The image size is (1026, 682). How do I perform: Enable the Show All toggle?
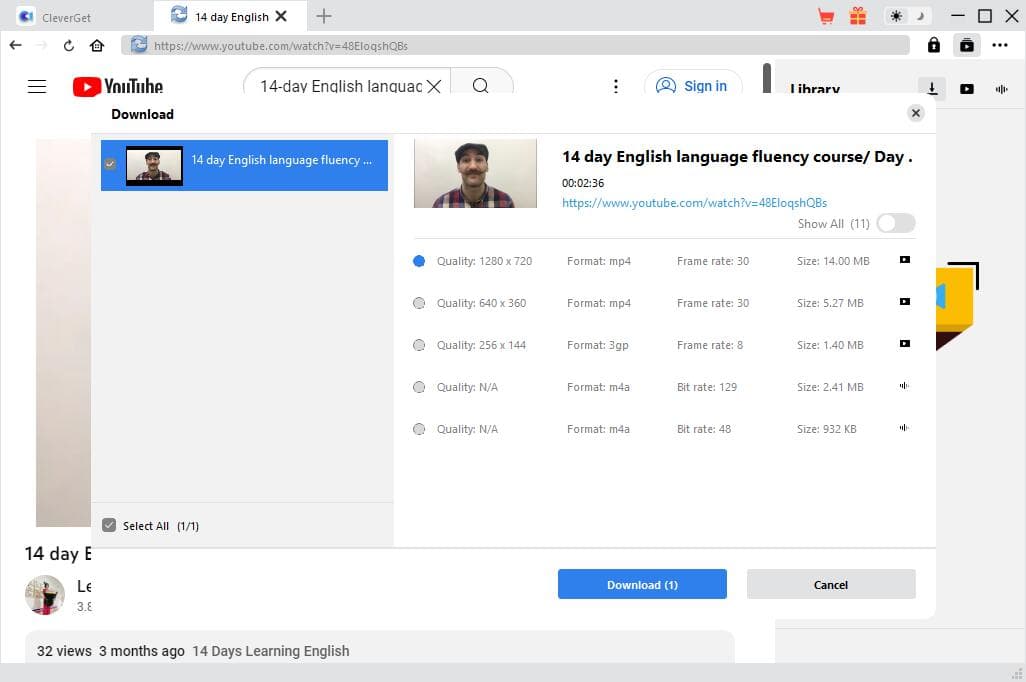click(x=895, y=223)
